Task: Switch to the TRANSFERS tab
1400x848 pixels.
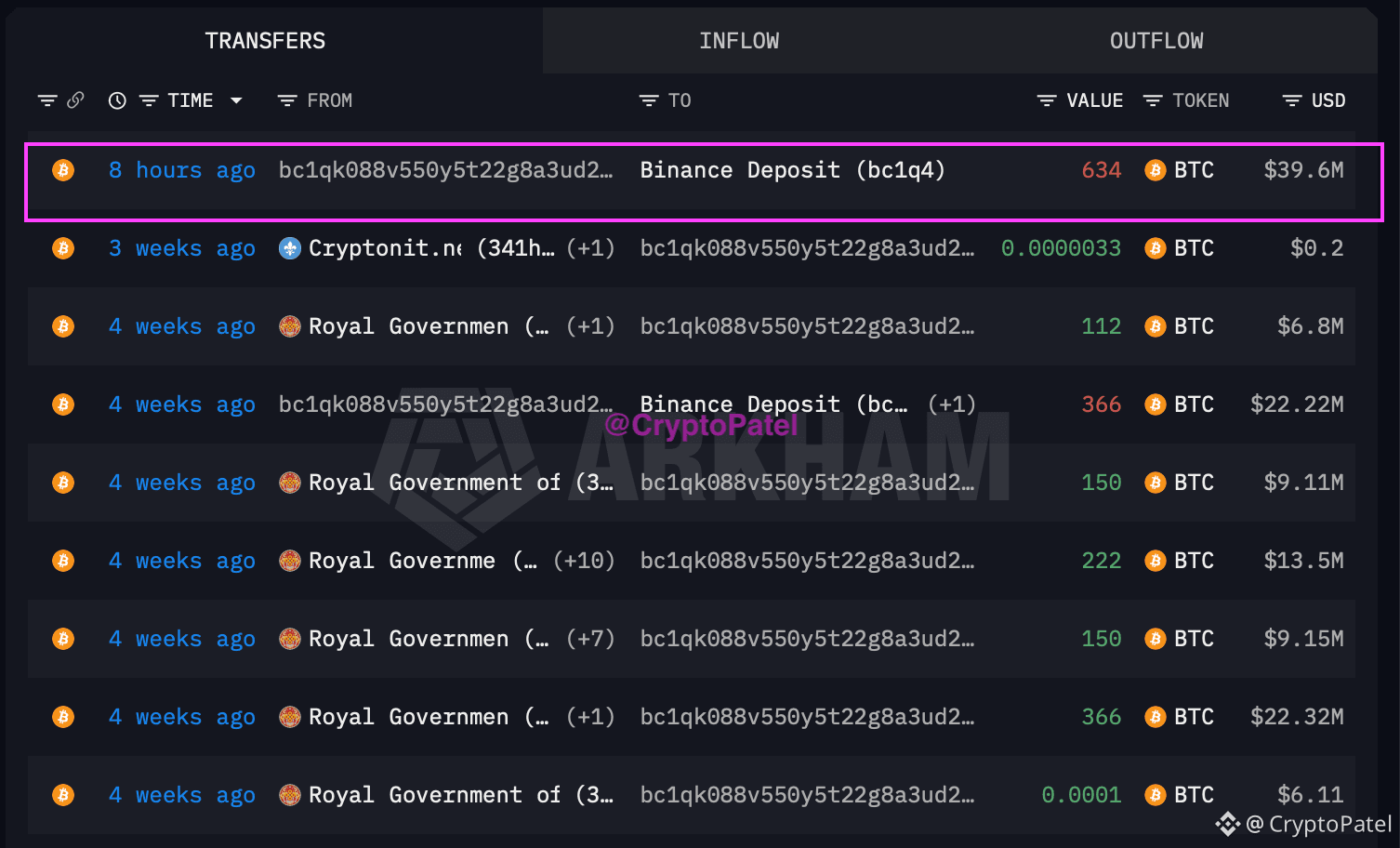Action: pyautogui.click(x=265, y=41)
